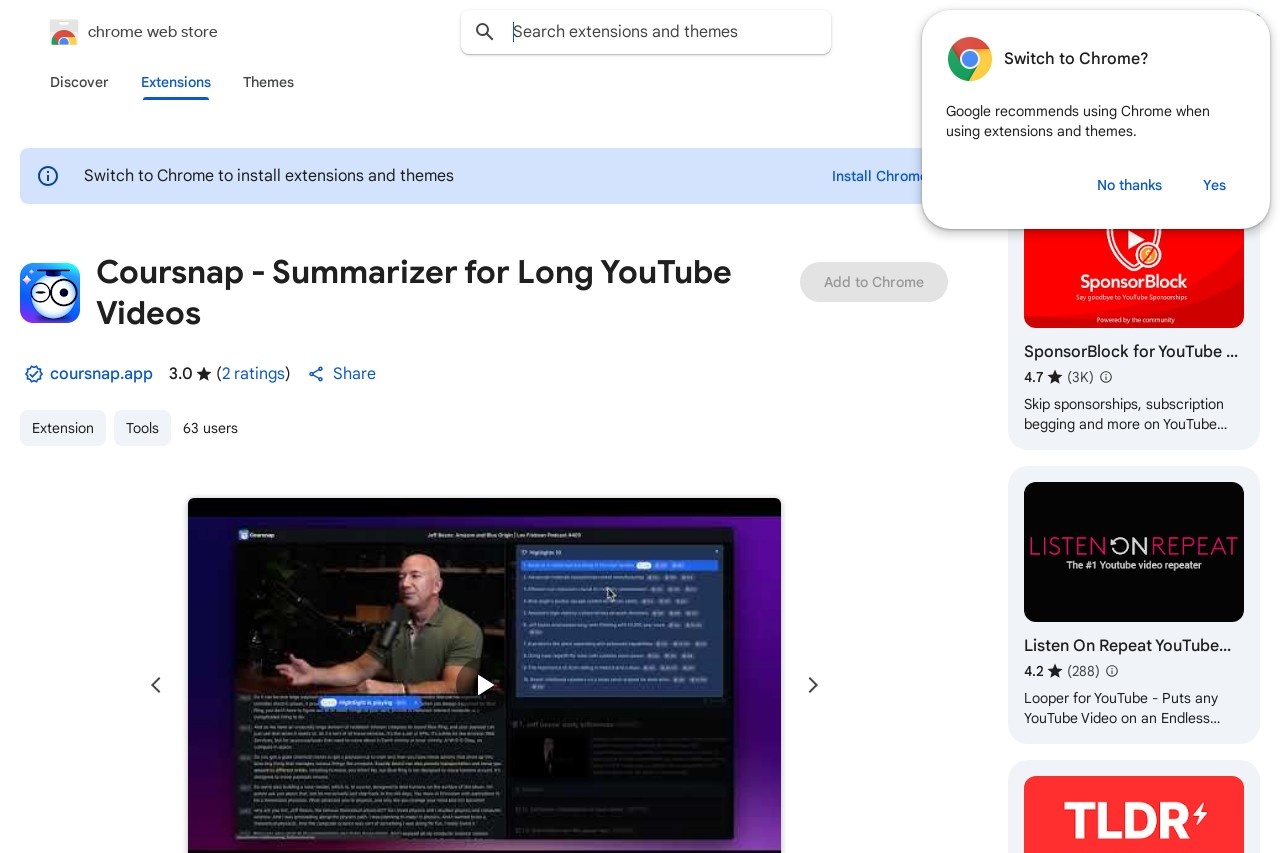
Task: Click the Search extensions and themes field
Action: pos(646,32)
